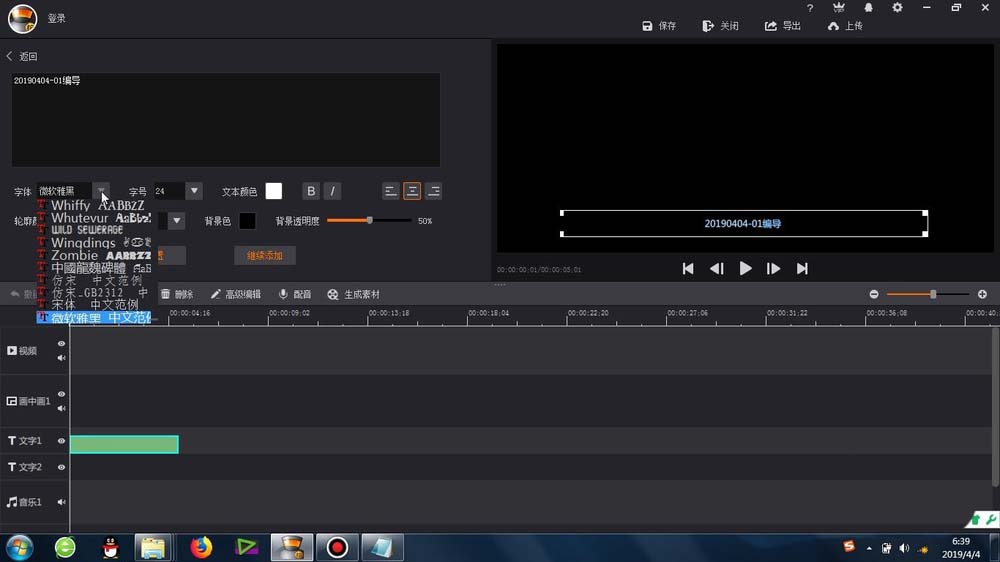The image size is (1000, 562).
Task: Click the 继续添加 button
Action: (265, 255)
